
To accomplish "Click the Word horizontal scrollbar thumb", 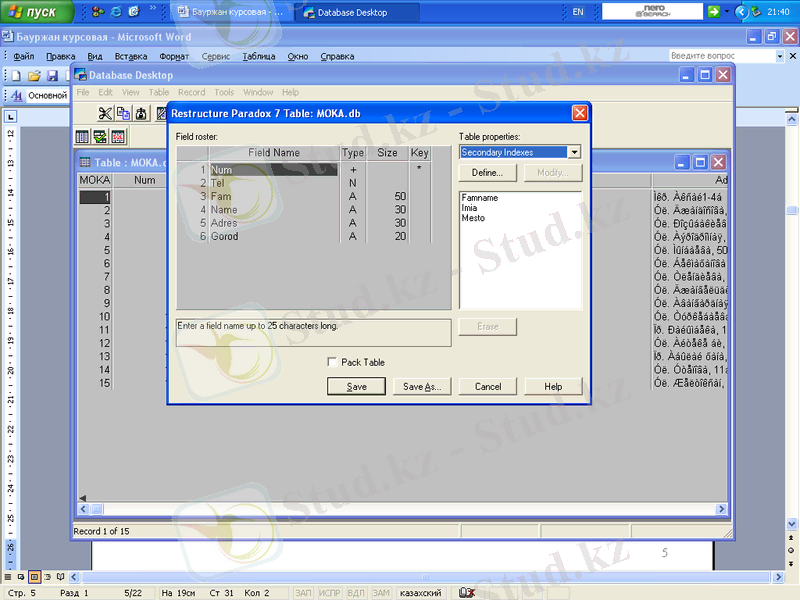I will point(426,577).
